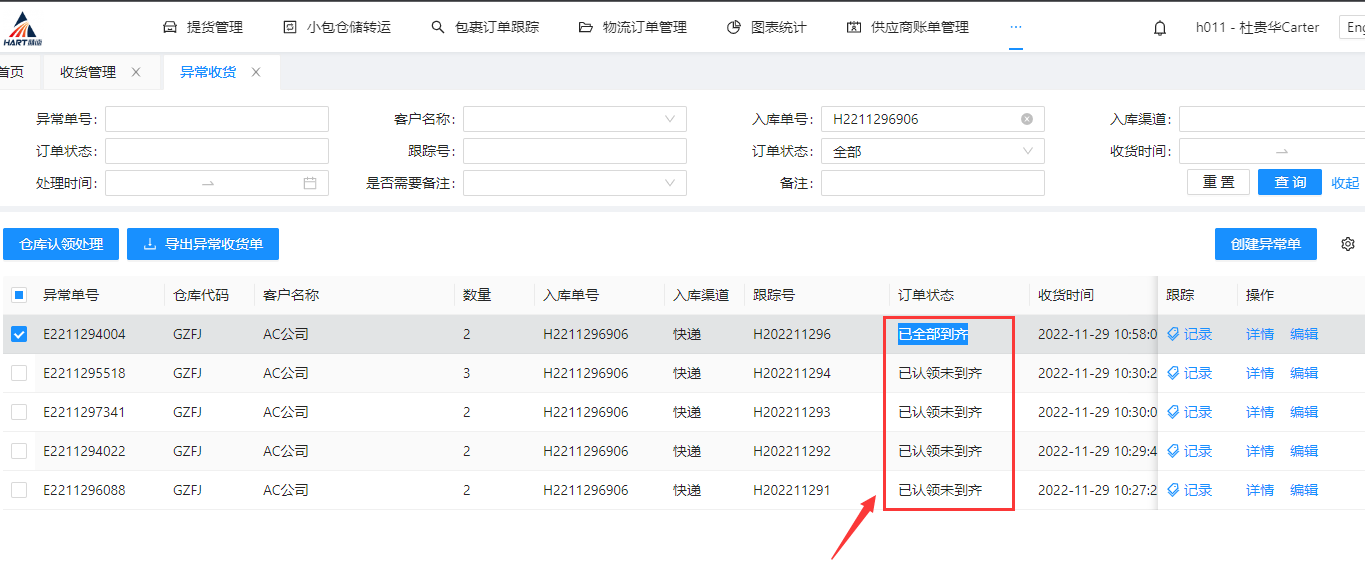Click the 异常单号 input field
The image size is (1365, 581).
(x=216, y=119)
